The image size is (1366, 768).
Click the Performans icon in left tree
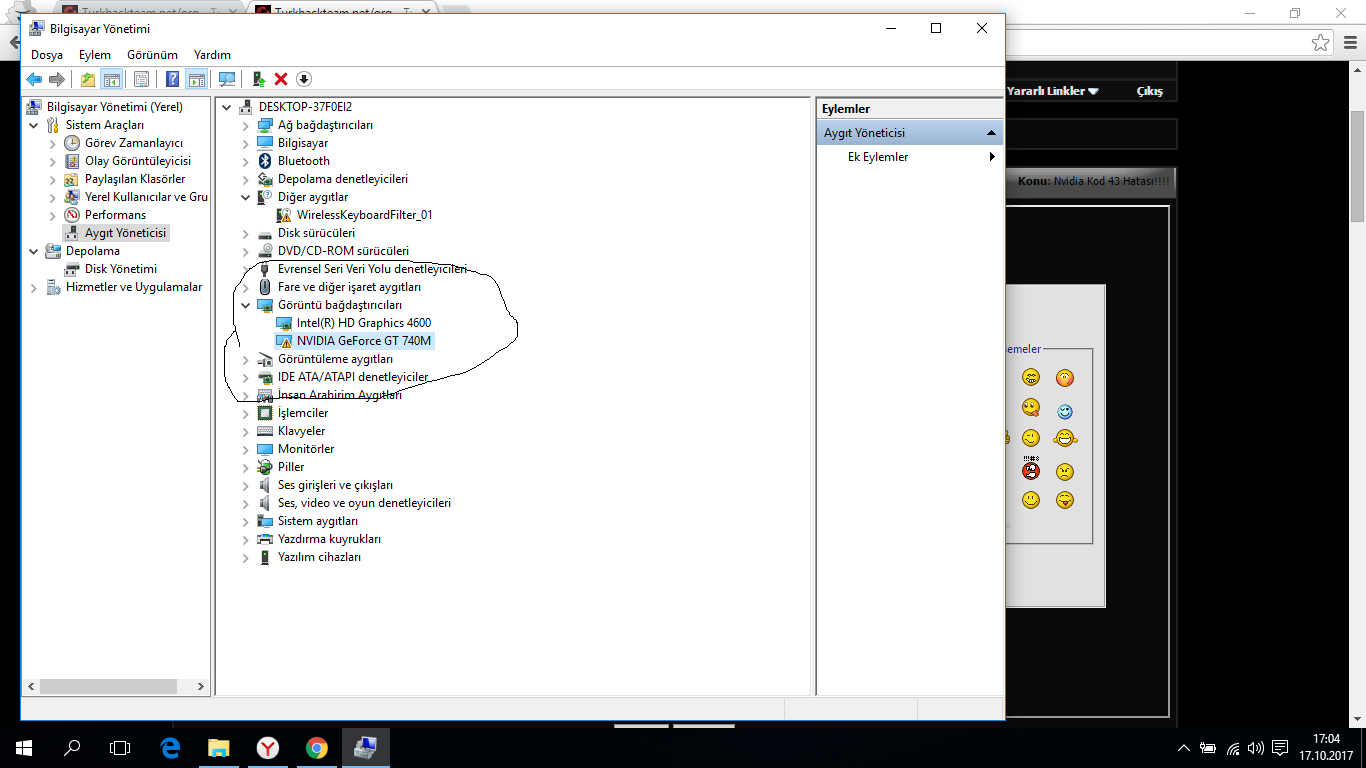click(72, 215)
